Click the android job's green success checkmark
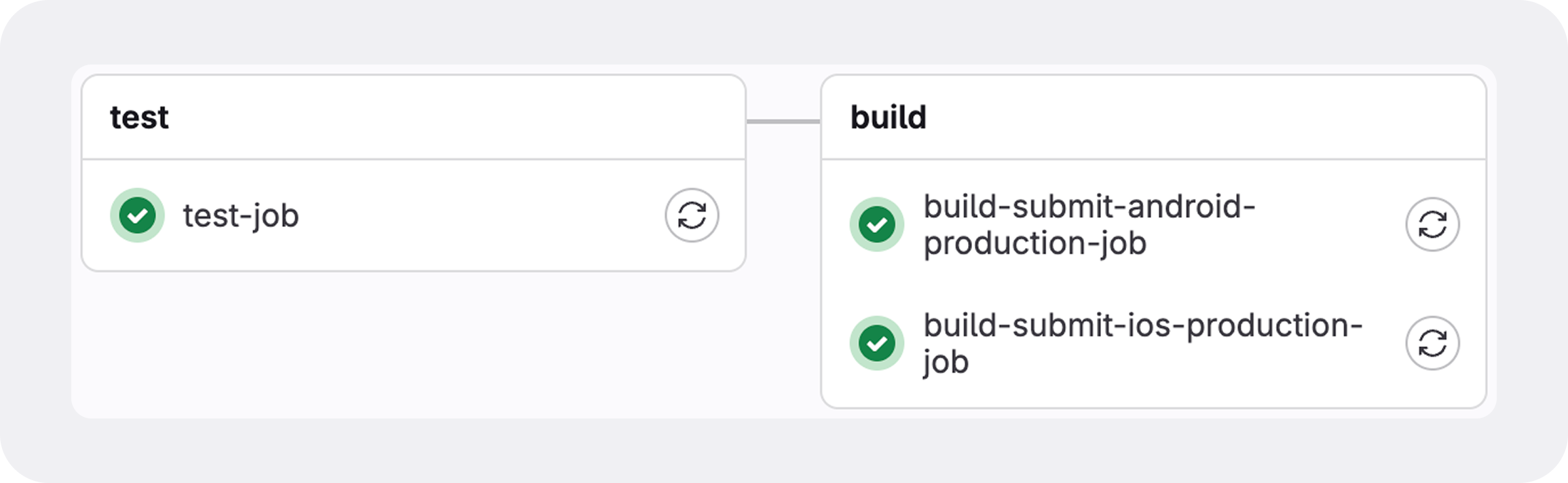The height and width of the screenshot is (483, 1568). [x=876, y=224]
